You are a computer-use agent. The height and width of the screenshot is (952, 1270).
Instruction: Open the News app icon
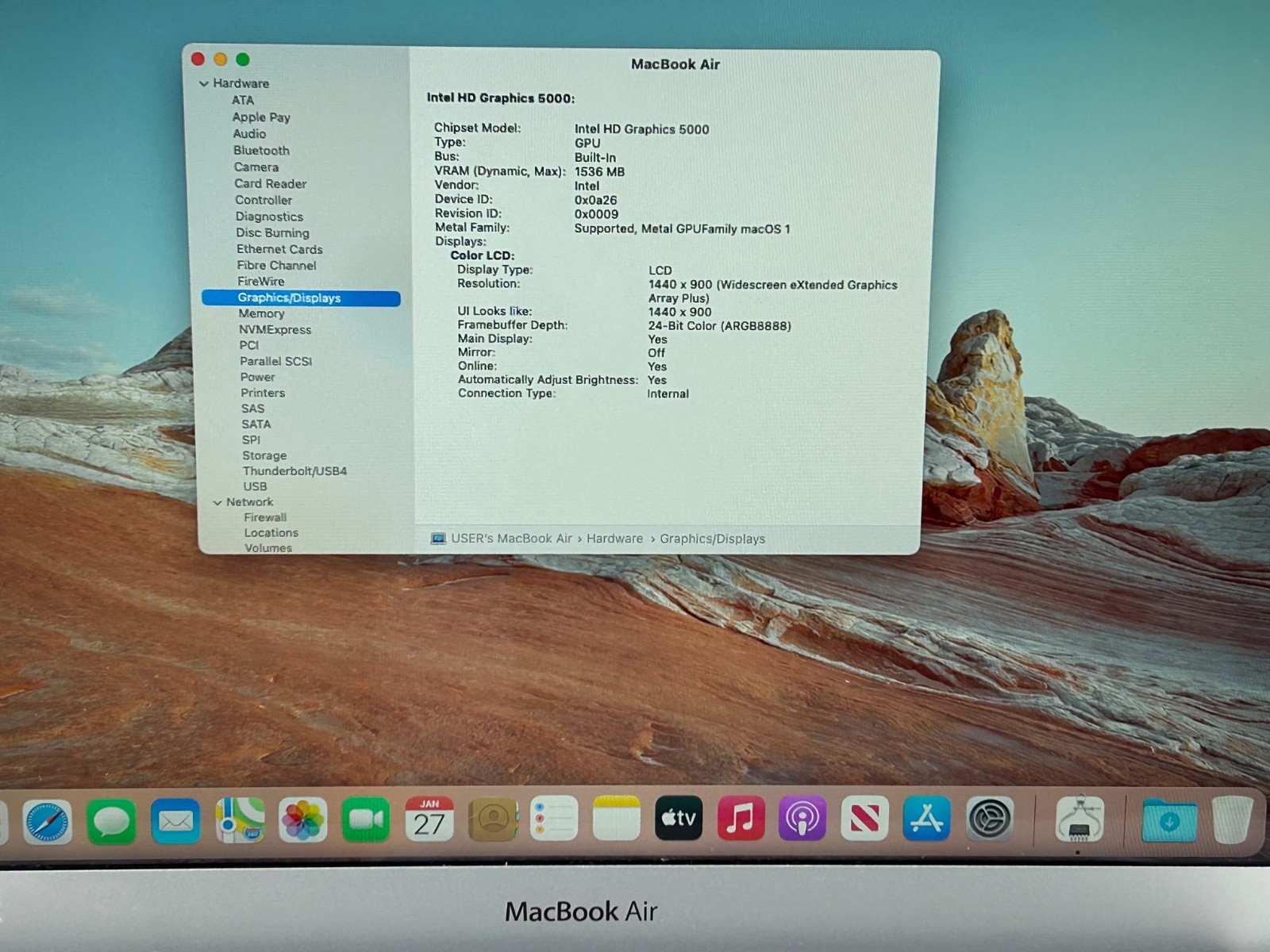[x=864, y=817]
